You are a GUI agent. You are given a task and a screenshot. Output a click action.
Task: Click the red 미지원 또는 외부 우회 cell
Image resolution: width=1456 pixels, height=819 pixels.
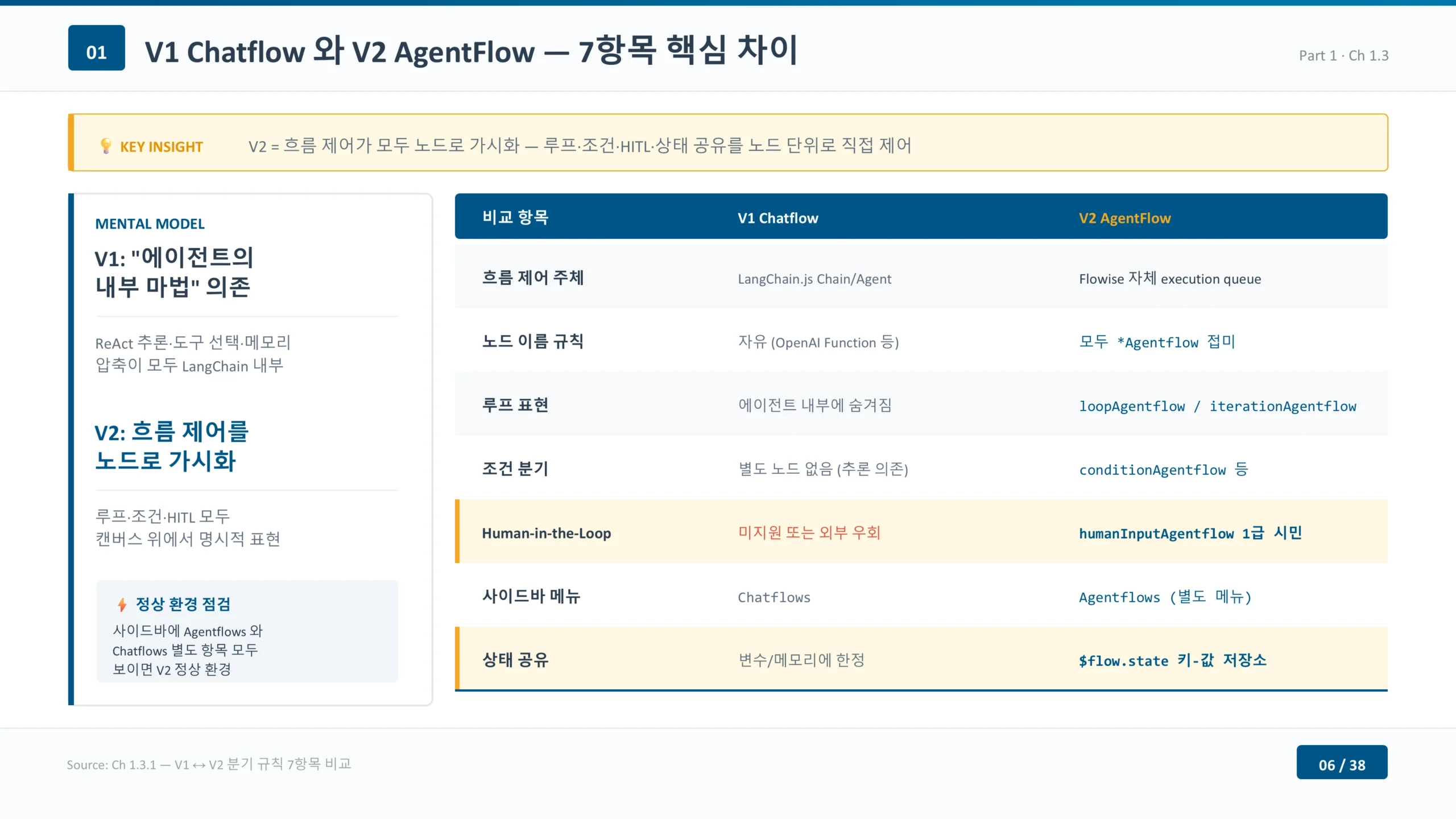pos(809,532)
